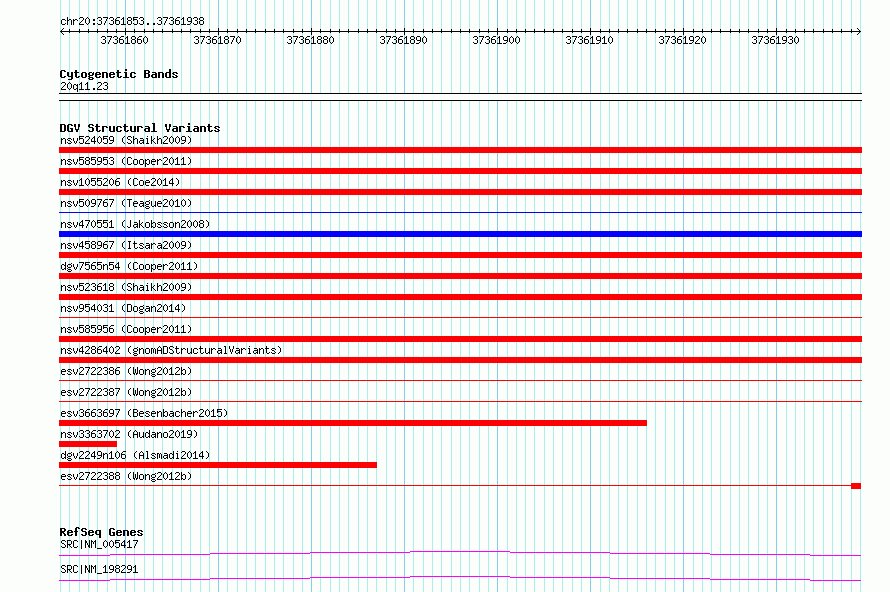Click the DGV Structural Variants heading
890x592 pixels.
(x=140, y=128)
